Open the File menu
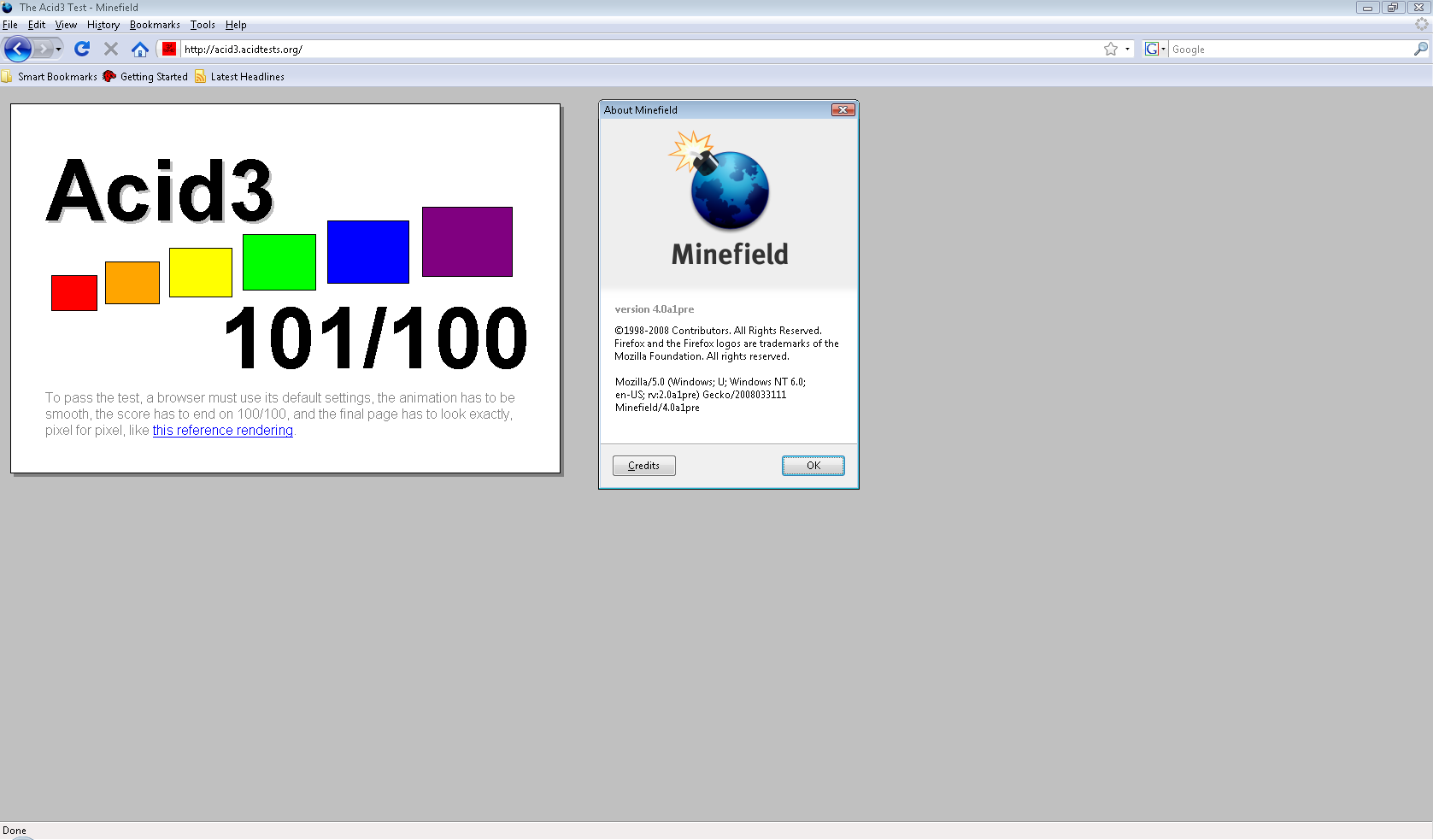This screenshot has width=1433, height=840. tap(10, 25)
